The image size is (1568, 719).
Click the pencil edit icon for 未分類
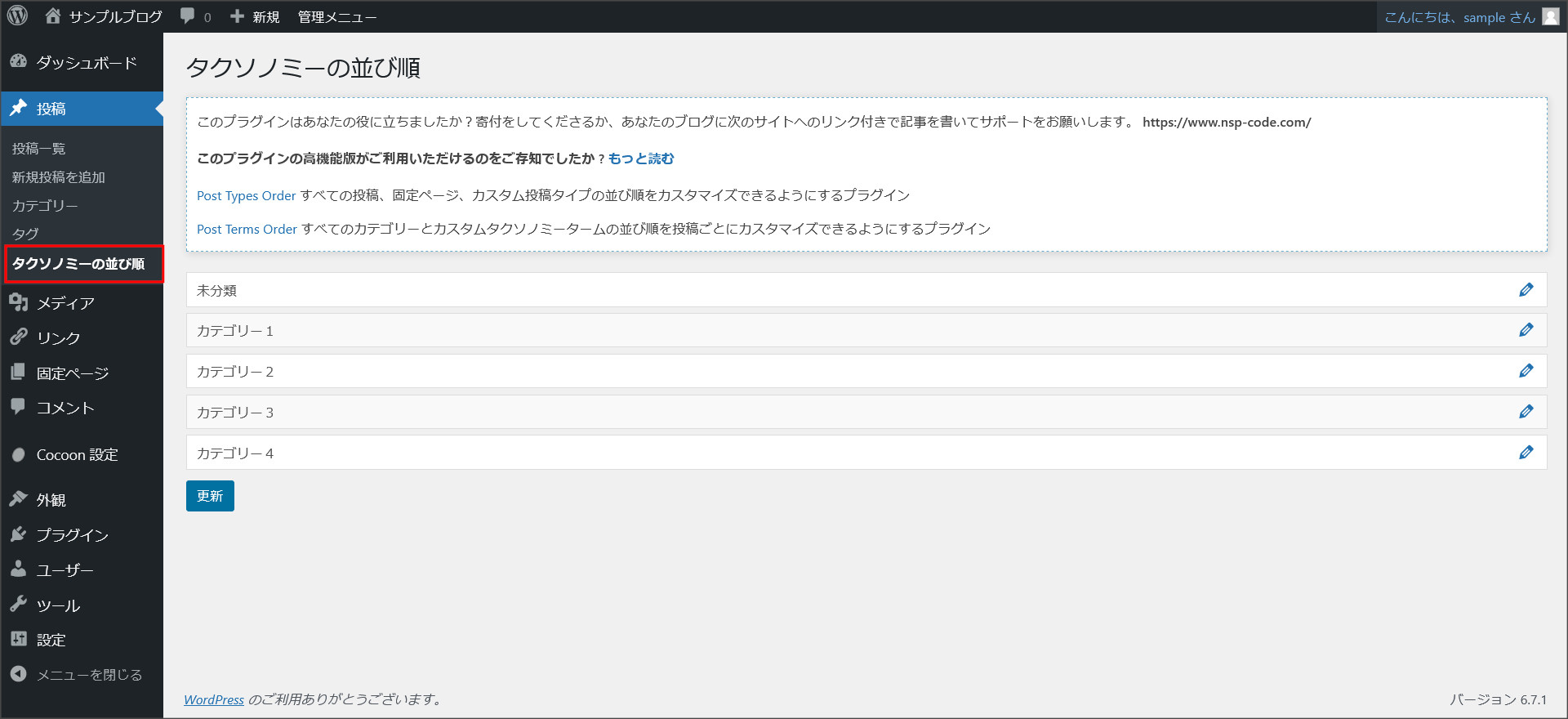(x=1526, y=290)
